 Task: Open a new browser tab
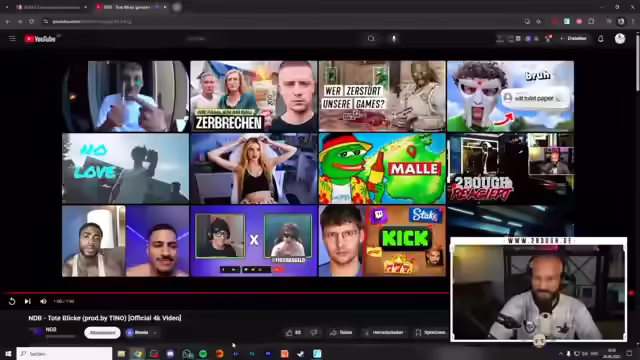coord(177,7)
